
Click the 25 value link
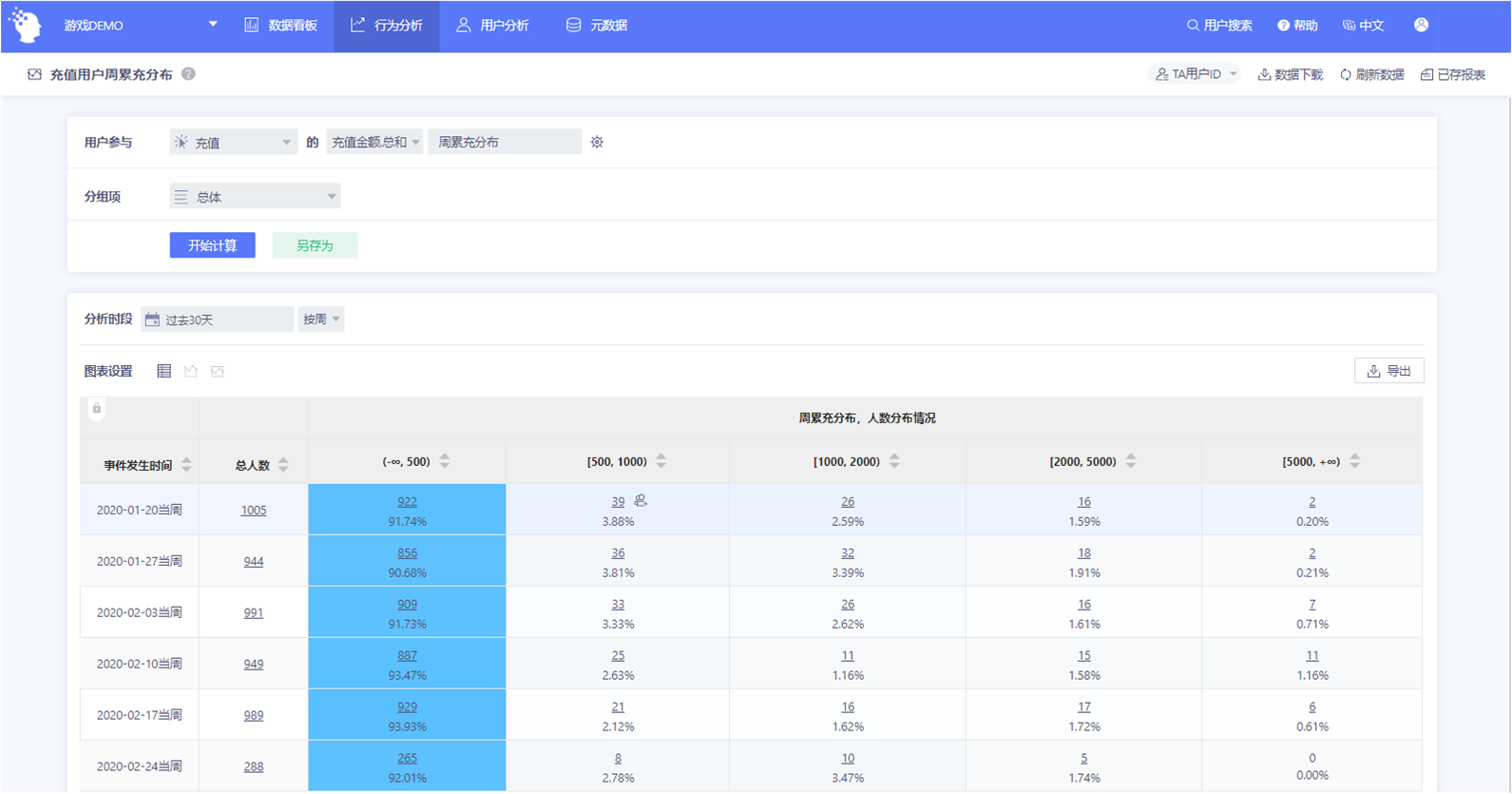[x=618, y=656]
